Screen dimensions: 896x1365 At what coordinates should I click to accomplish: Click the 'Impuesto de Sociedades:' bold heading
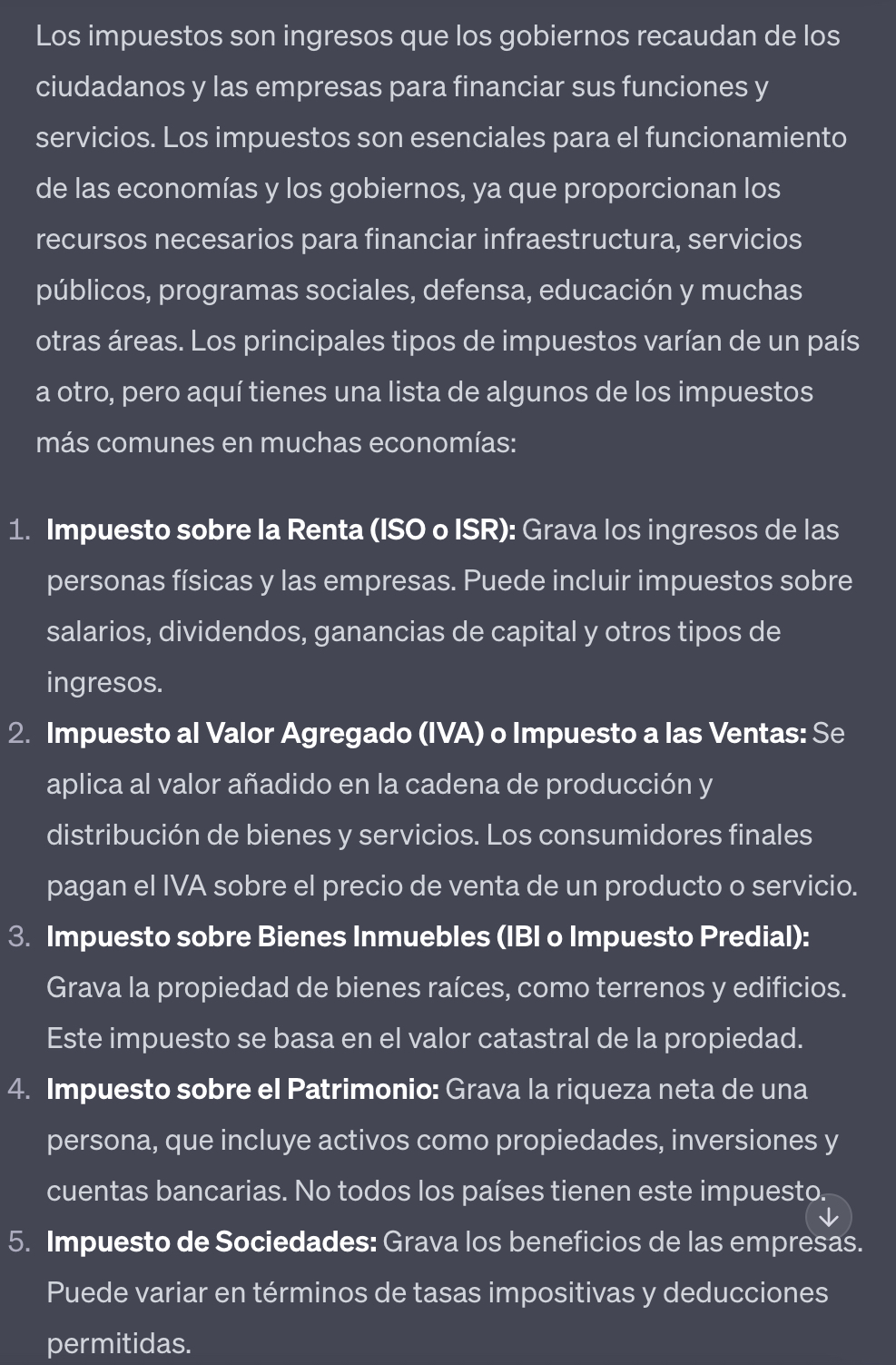212,1241
